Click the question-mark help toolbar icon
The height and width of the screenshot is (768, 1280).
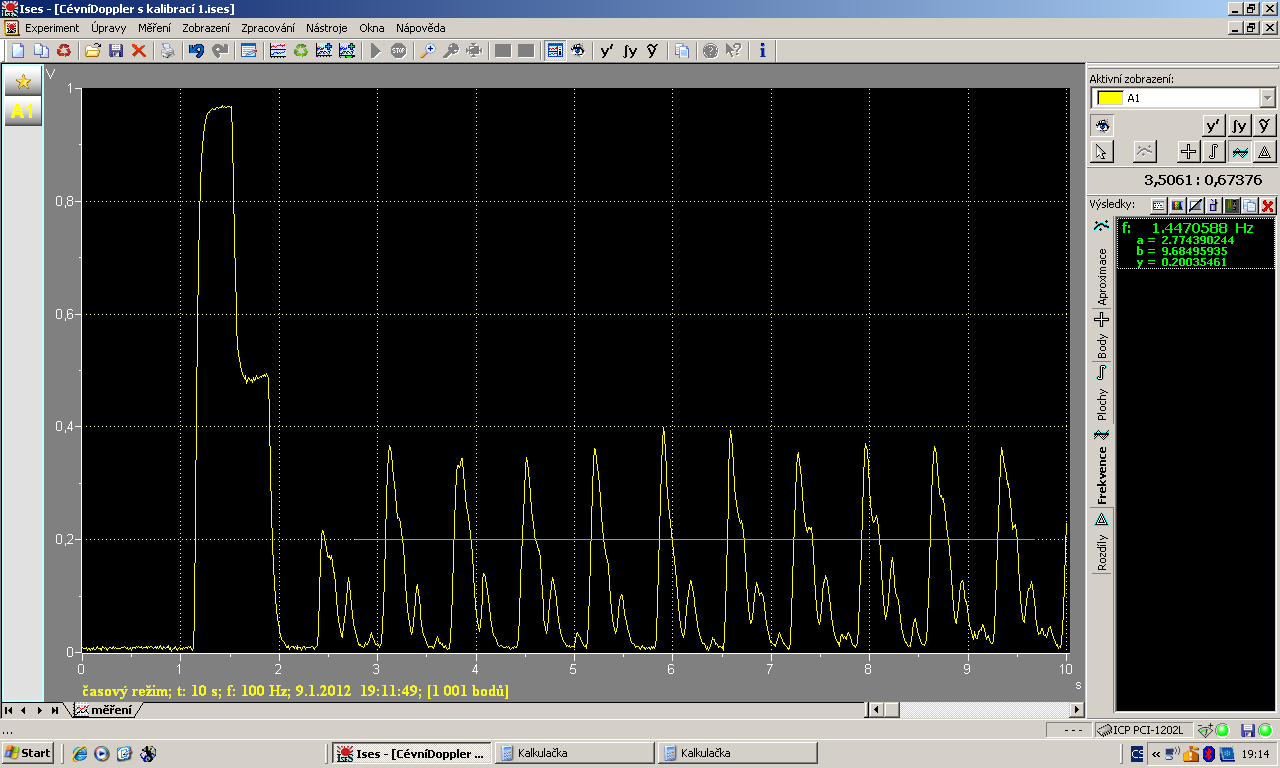(710, 50)
